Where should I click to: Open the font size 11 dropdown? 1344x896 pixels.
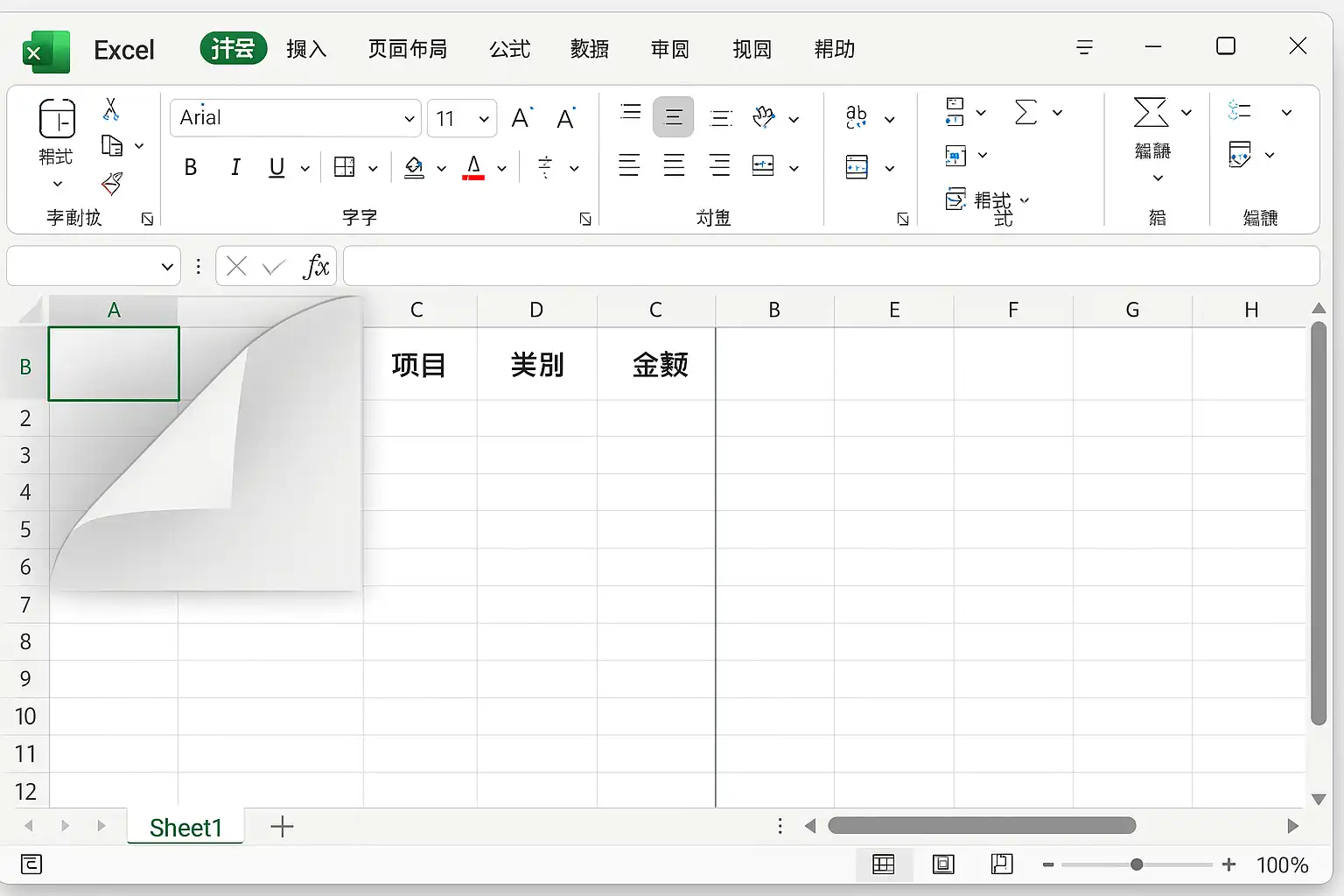click(483, 119)
